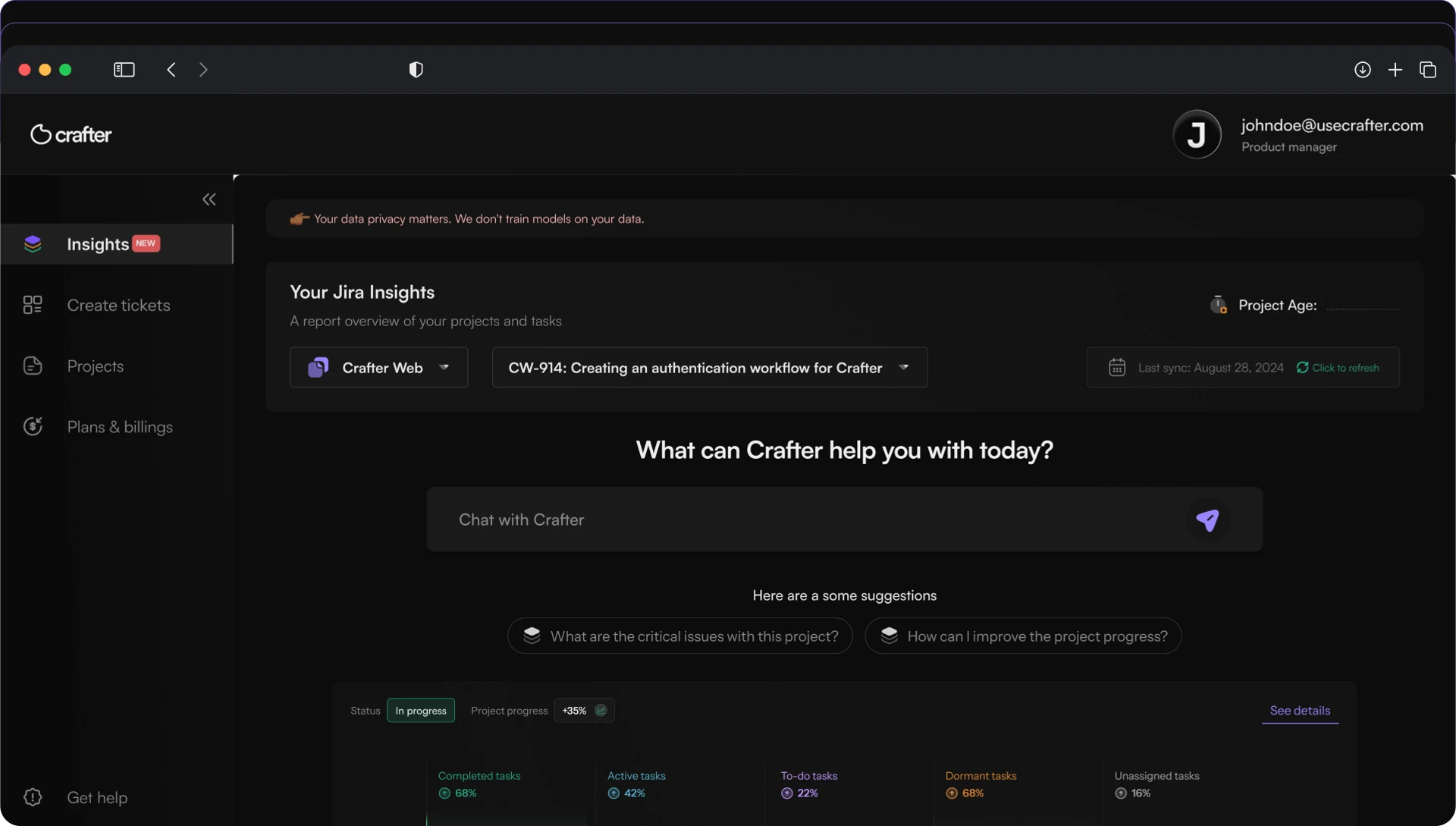Open See details for task breakdown
Image resolution: width=1456 pixels, height=826 pixels.
click(x=1299, y=711)
